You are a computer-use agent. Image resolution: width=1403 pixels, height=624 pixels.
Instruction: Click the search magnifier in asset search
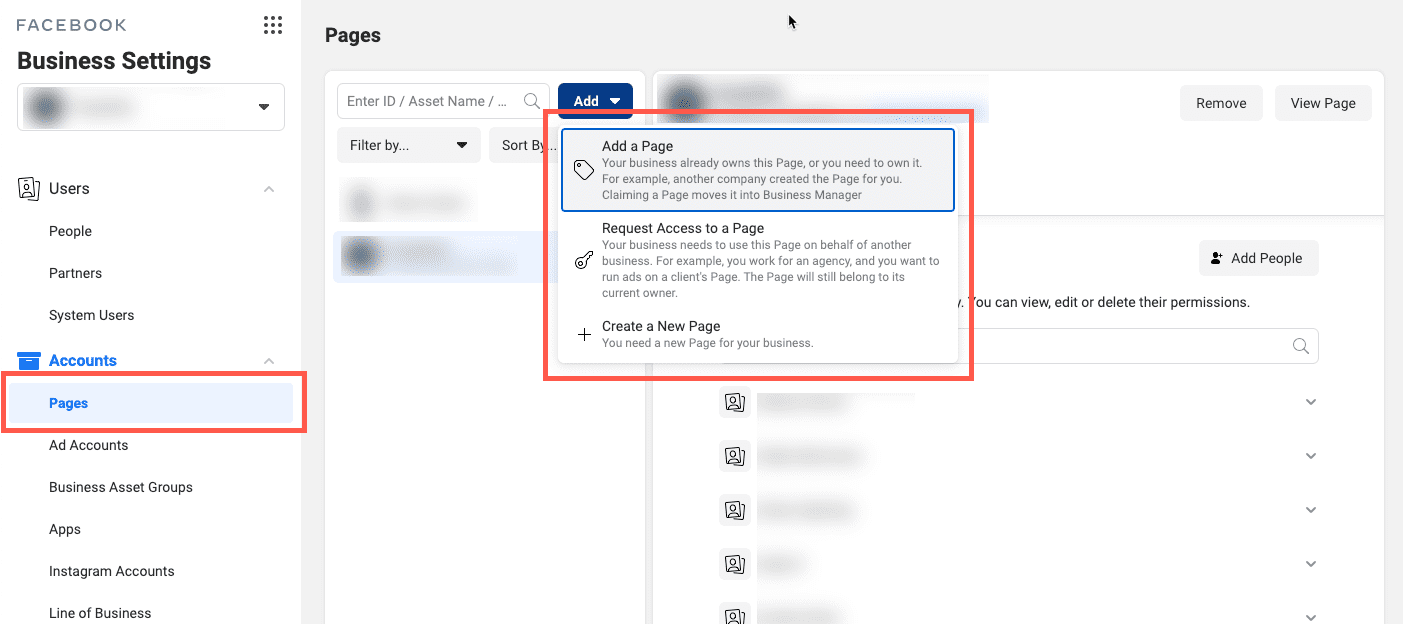pos(532,101)
